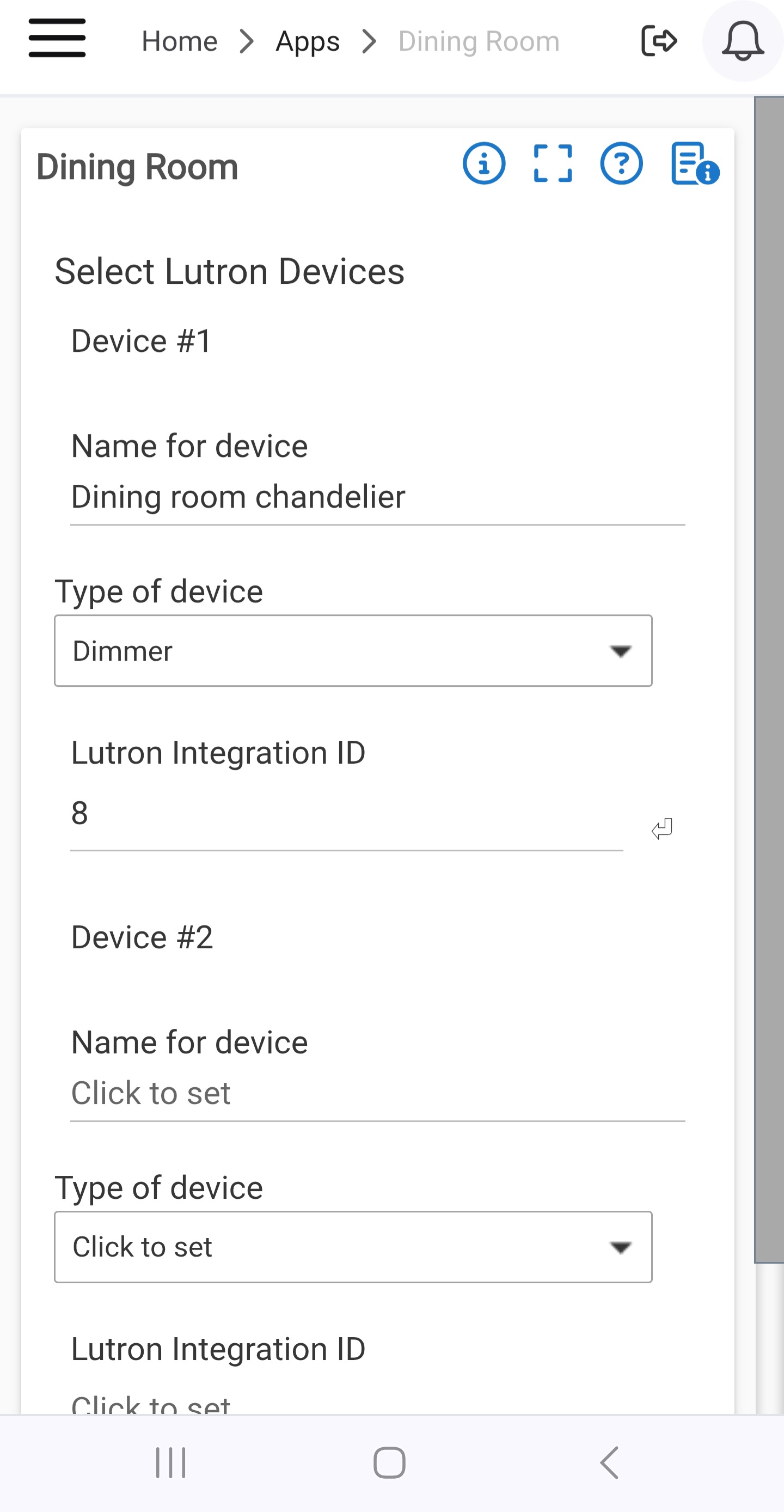Image resolution: width=784 pixels, height=1512 pixels.
Task: Go to Apps in the breadcrumb
Action: (308, 41)
